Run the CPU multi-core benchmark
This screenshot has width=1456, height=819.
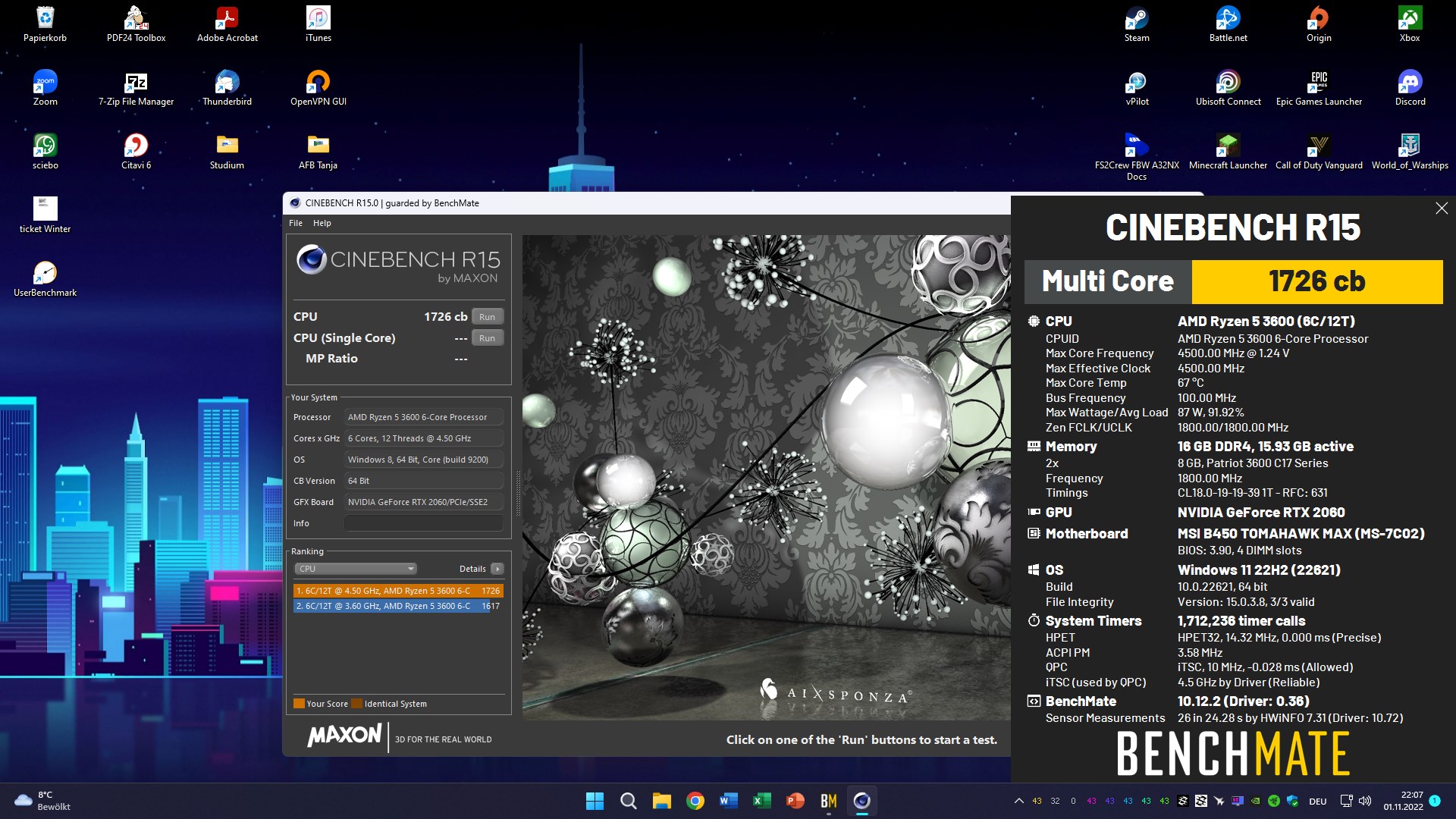click(487, 317)
